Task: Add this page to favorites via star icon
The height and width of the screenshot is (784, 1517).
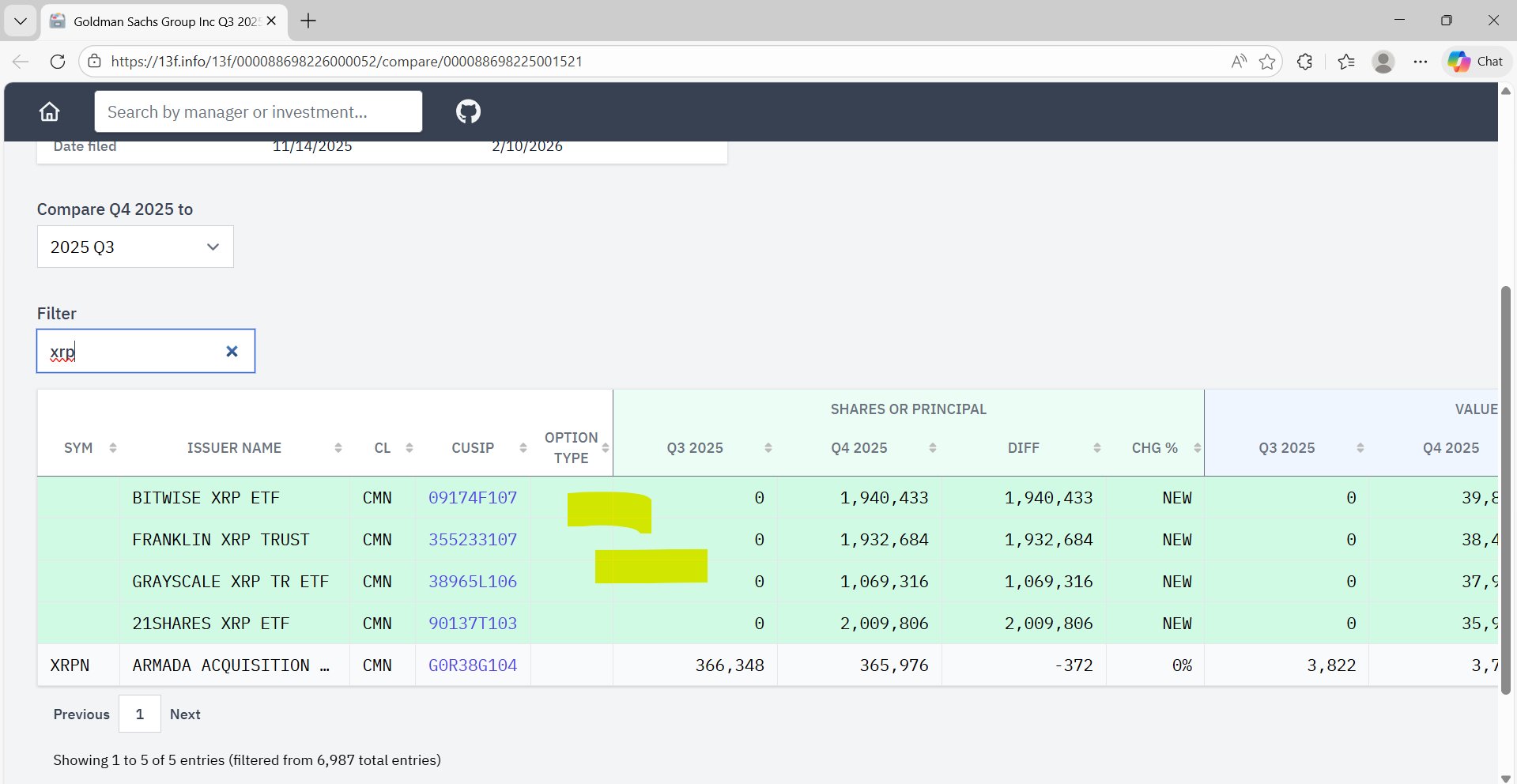Action: click(1267, 62)
